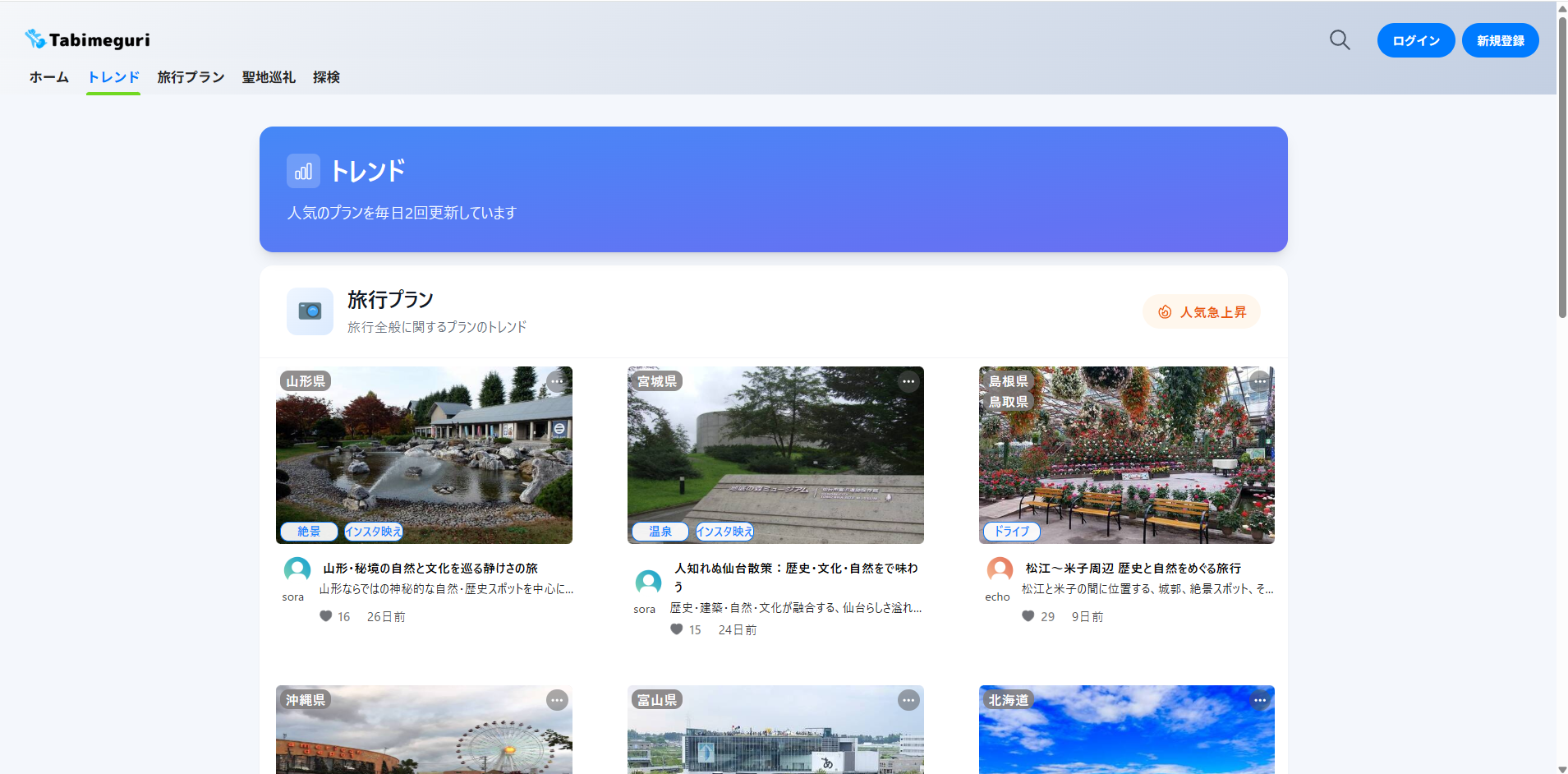Switch to the 旅行プラン tab

[191, 77]
